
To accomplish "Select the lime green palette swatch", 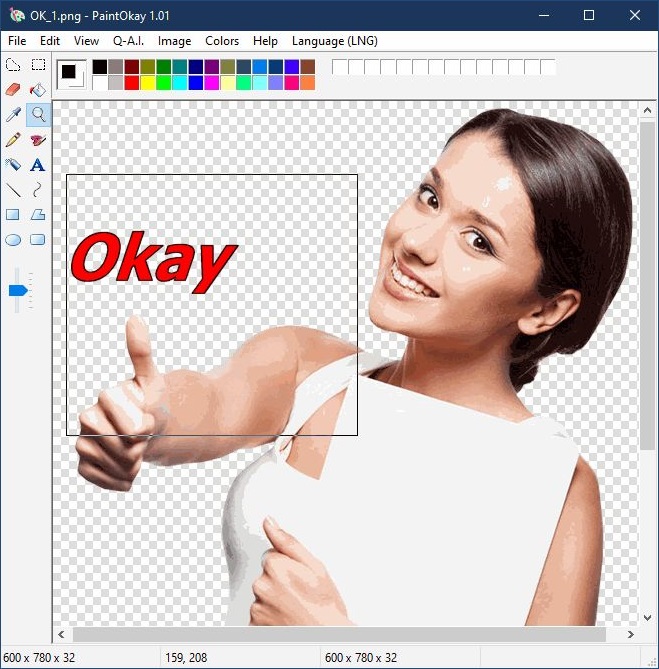I will (x=164, y=82).
